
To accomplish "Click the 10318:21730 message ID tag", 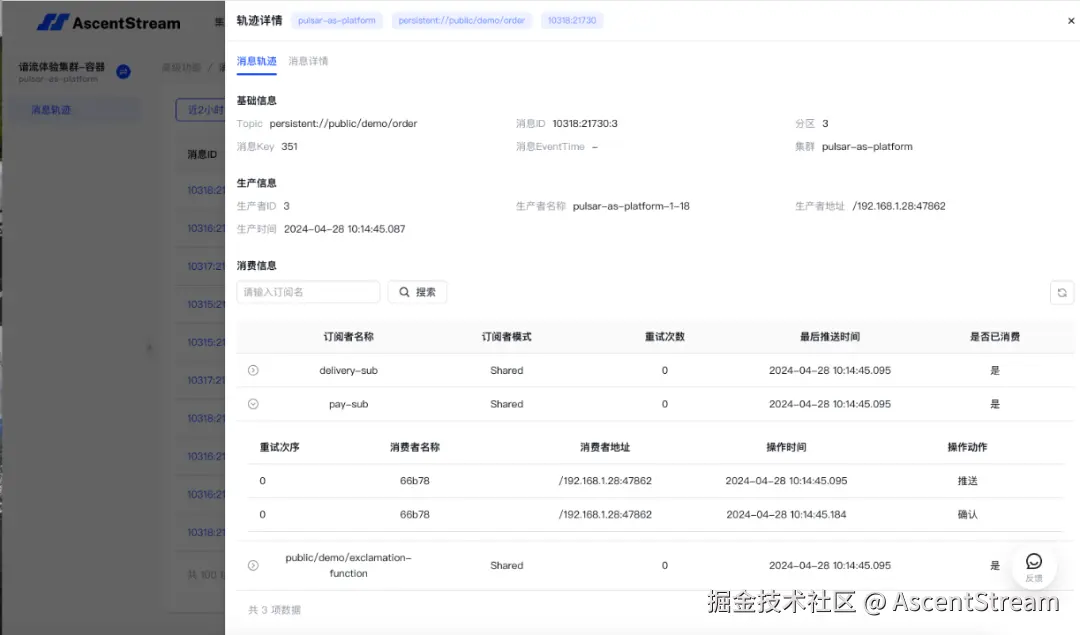I will pyautogui.click(x=571, y=19).
